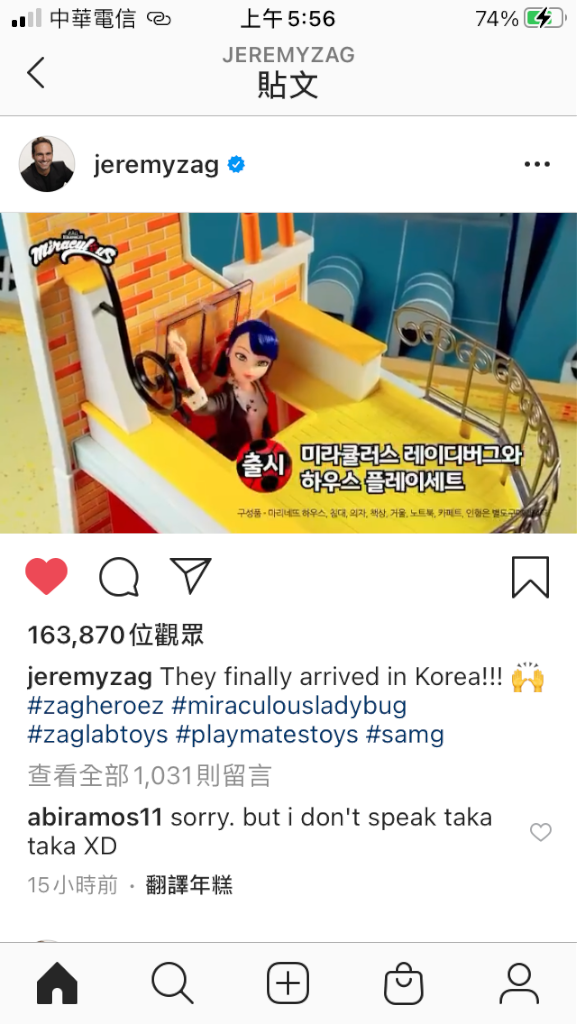Open the Home tab

[57, 983]
